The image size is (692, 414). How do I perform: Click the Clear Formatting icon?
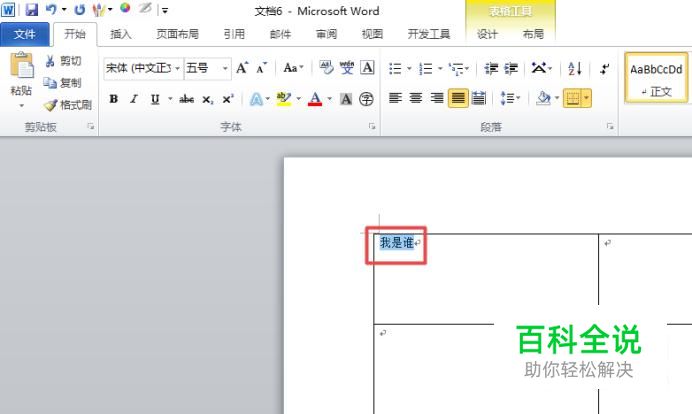tap(326, 68)
